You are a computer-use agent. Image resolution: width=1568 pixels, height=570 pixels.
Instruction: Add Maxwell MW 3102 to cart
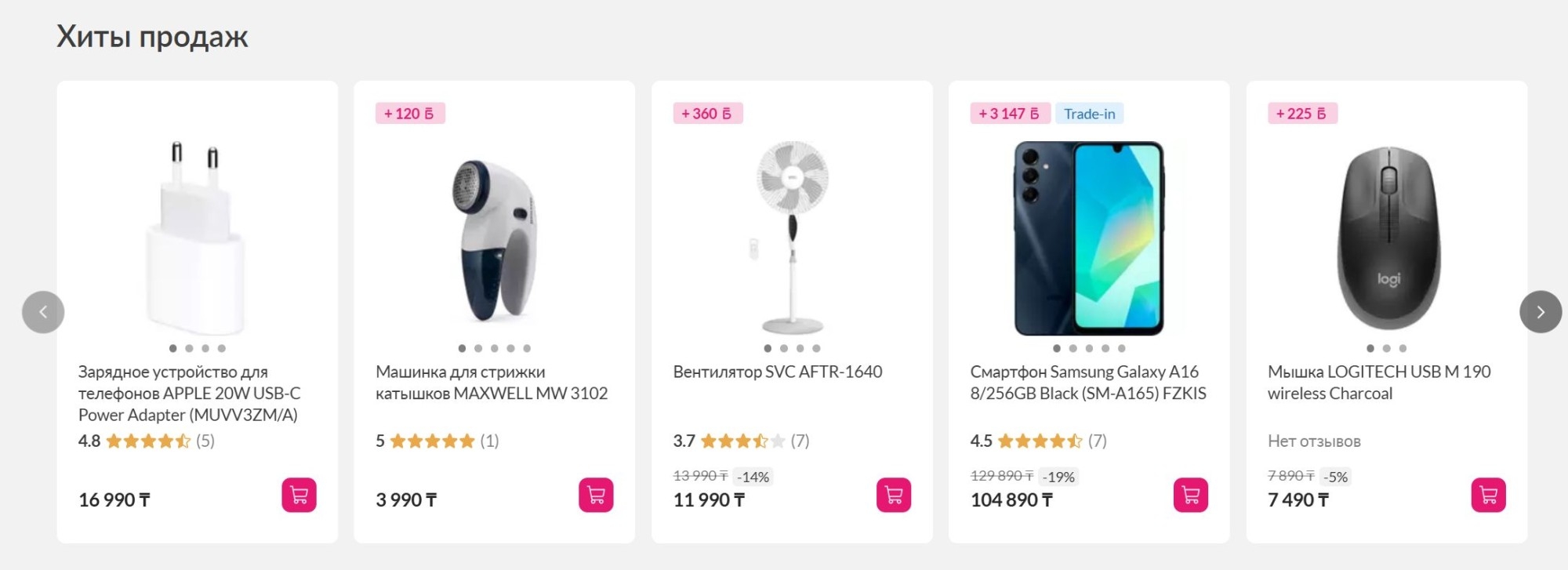596,496
